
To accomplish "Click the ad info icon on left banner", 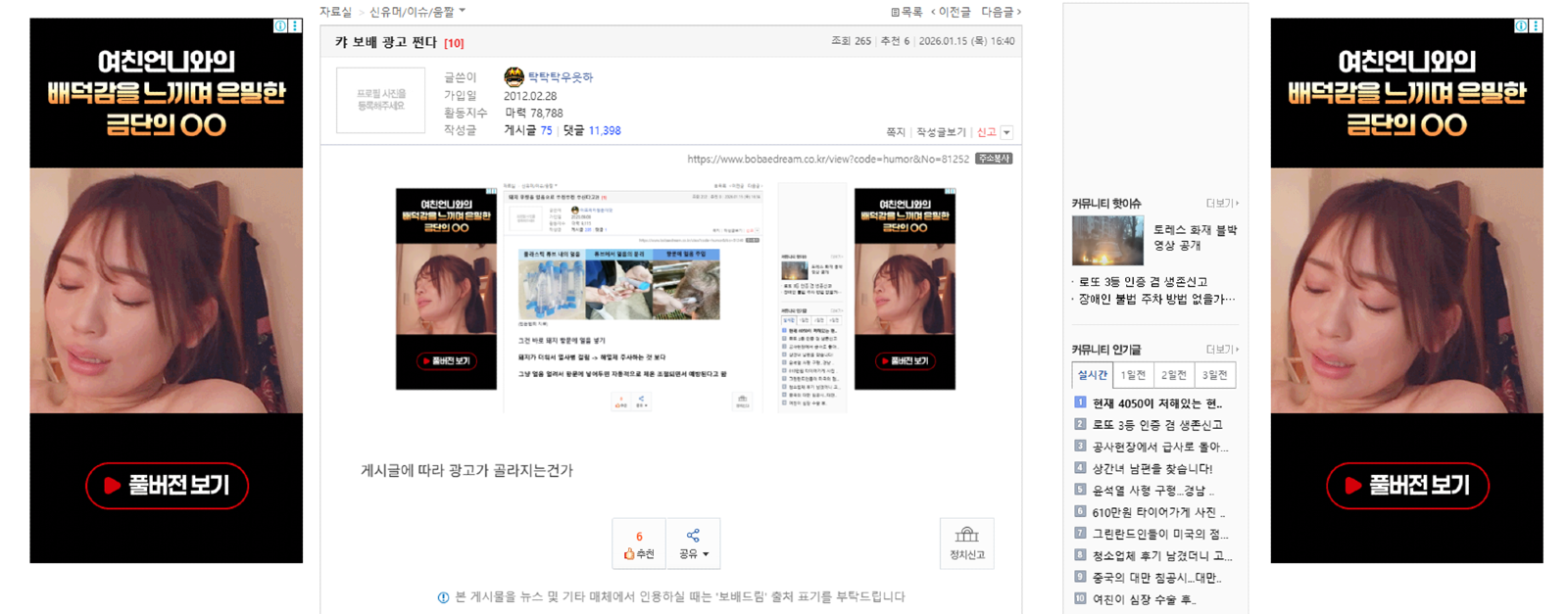I will pos(280,26).
